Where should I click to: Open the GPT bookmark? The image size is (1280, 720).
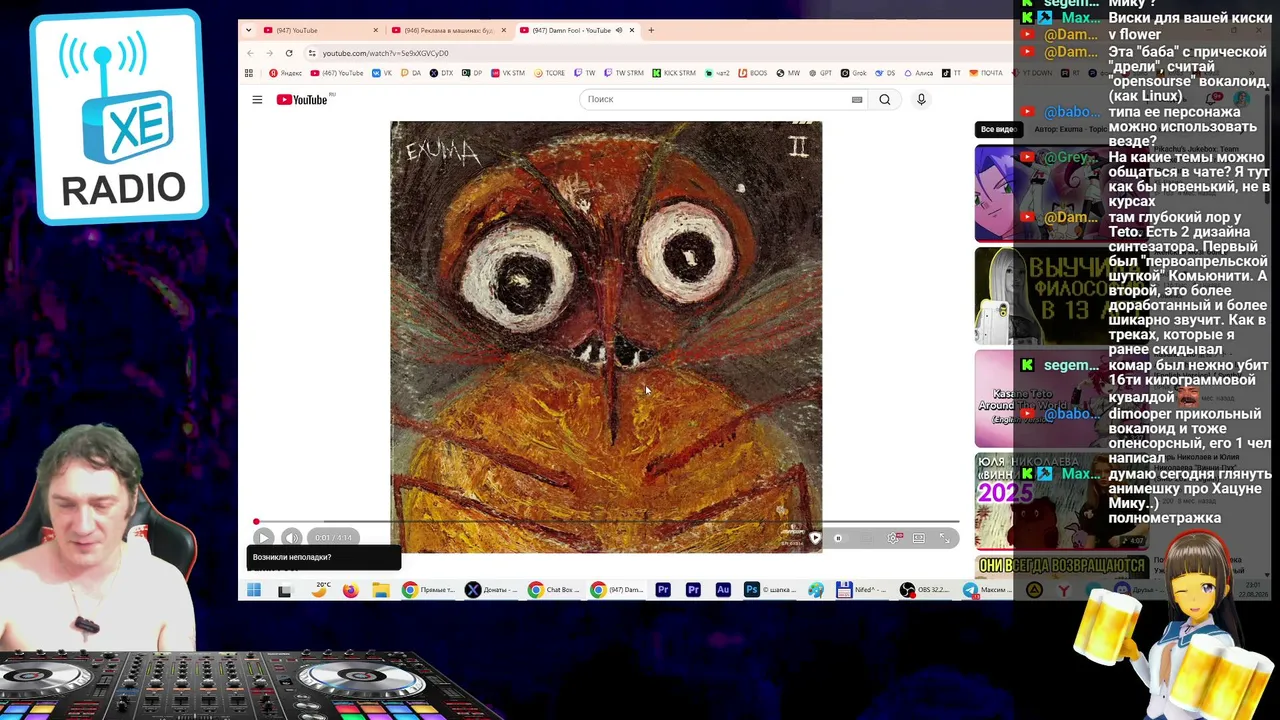[x=820, y=73]
